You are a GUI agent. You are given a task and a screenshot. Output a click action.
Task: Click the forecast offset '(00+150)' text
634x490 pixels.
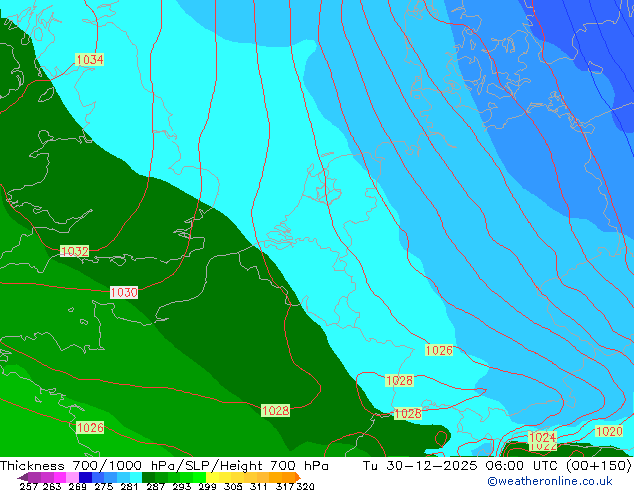[599, 466]
